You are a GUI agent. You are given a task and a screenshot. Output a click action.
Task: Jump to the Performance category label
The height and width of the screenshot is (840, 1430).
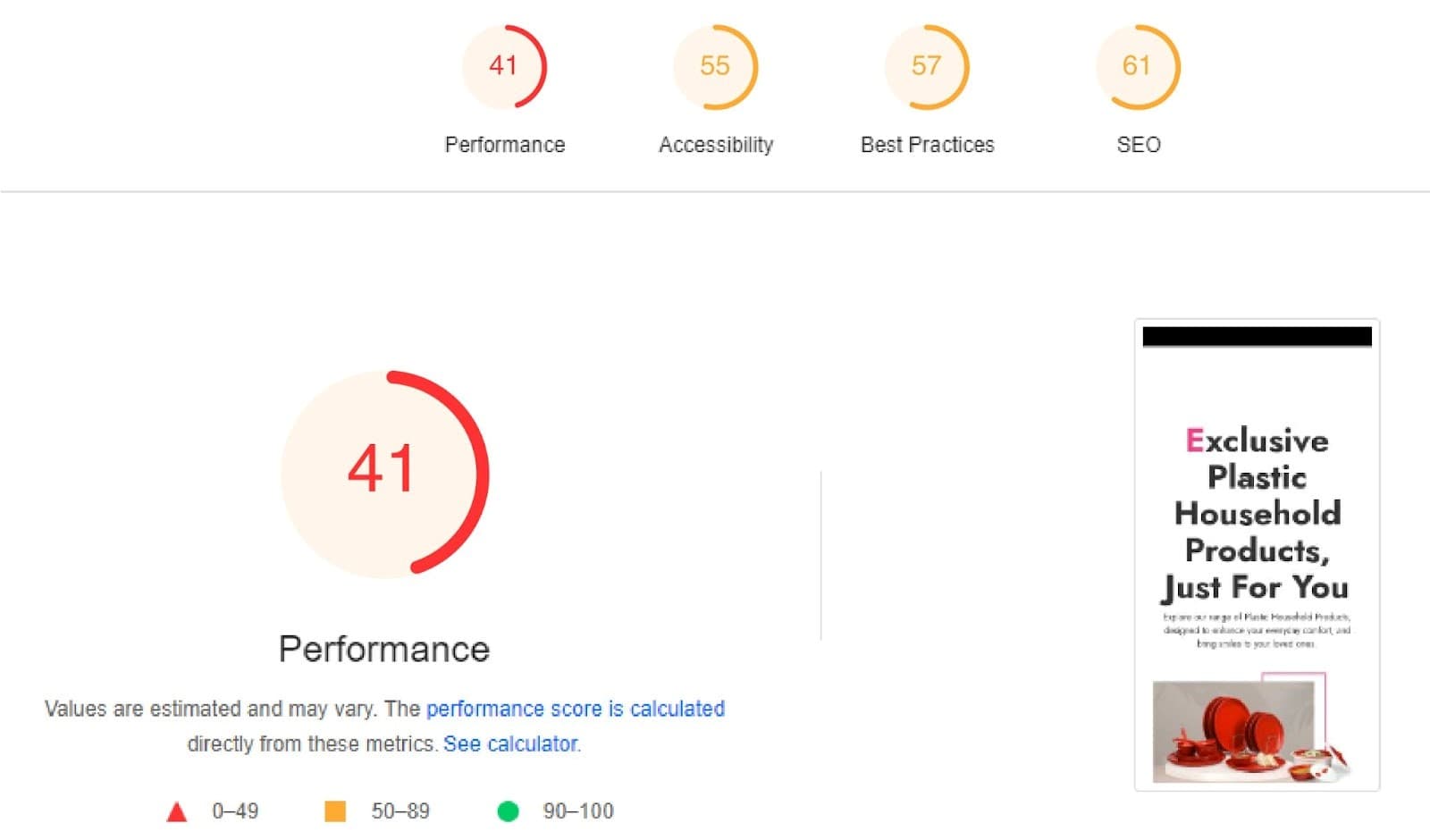(x=505, y=145)
